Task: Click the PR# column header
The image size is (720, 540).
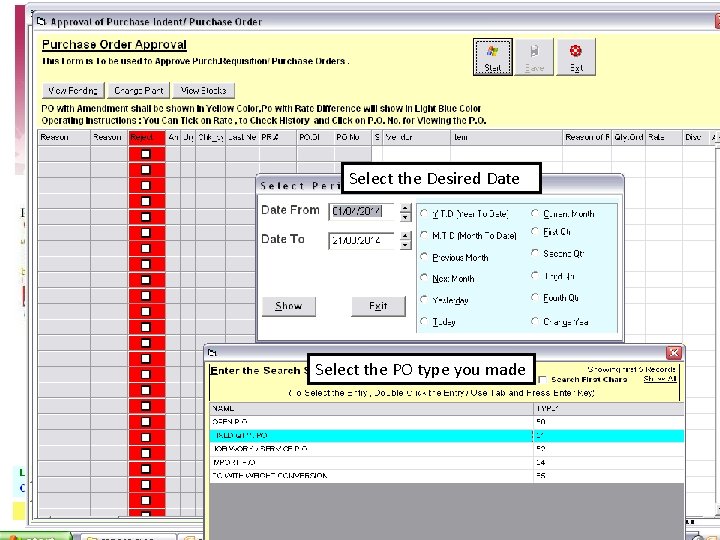Action: click(278, 137)
